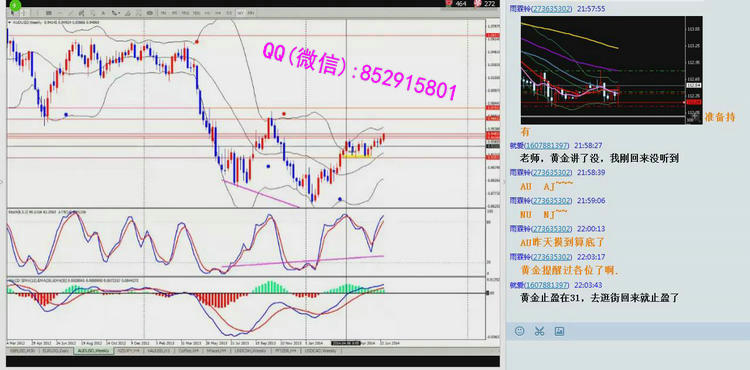750x370 pixels.
Task: Select the text label A tool
Action: [x=103, y=13]
